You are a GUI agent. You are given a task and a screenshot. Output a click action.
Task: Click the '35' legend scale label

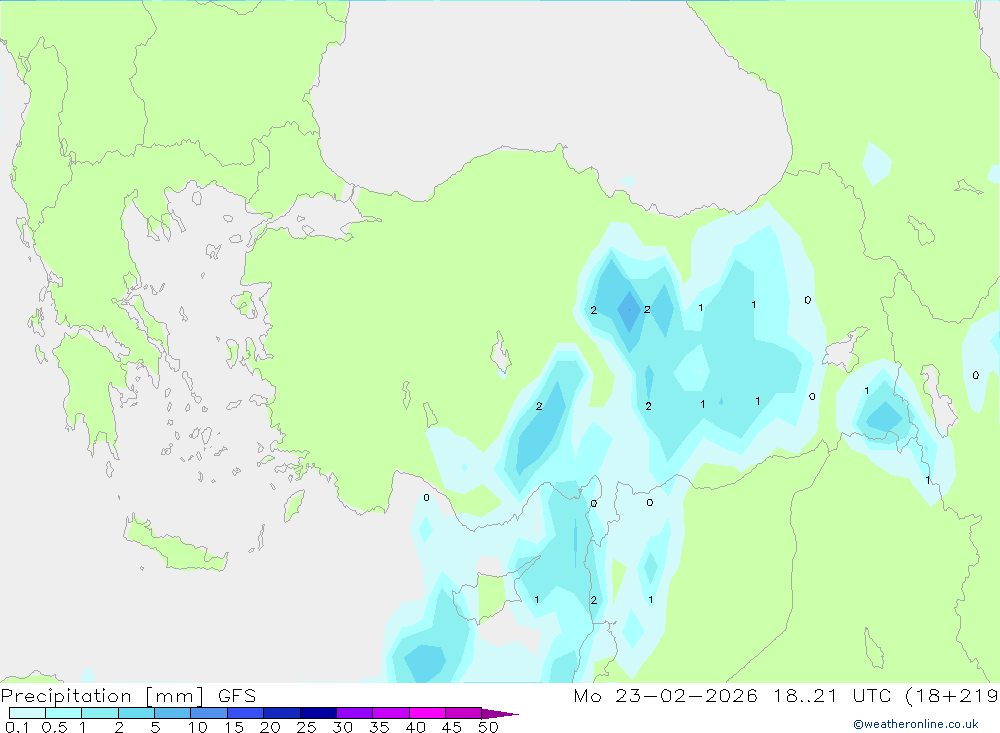pos(379,727)
